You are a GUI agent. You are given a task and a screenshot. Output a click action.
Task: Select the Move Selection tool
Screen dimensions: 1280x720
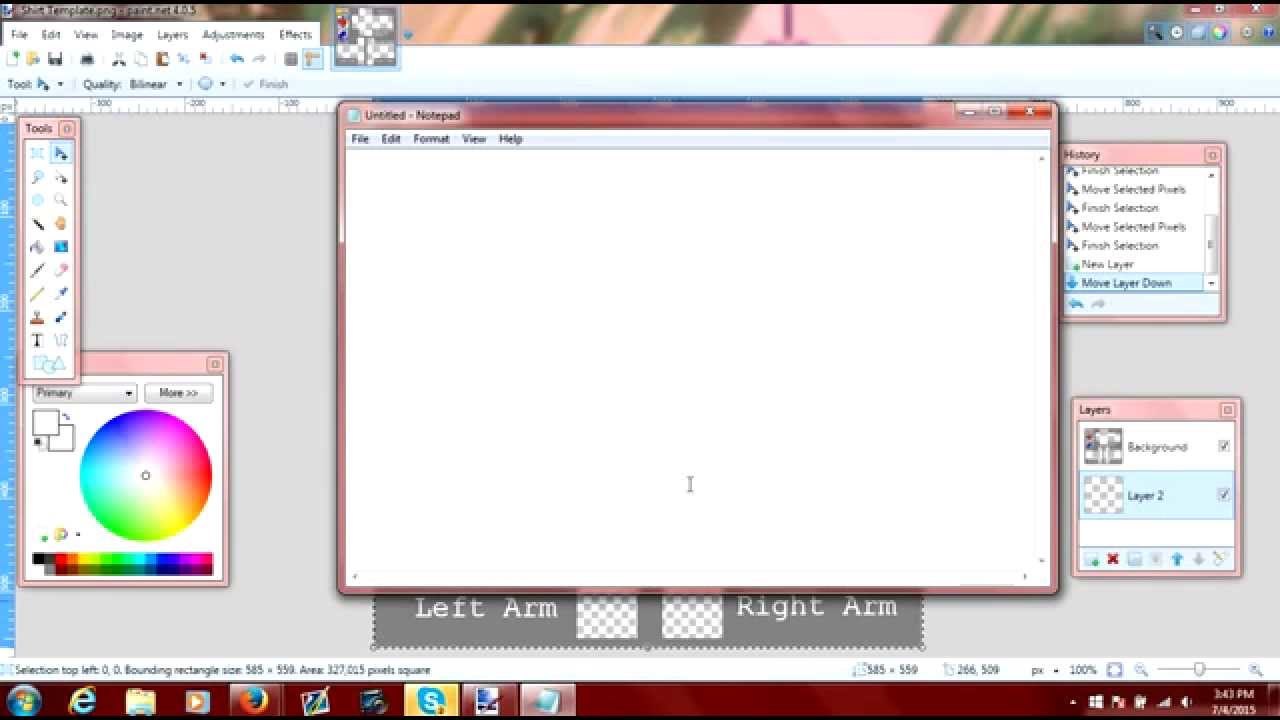pos(61,177)
